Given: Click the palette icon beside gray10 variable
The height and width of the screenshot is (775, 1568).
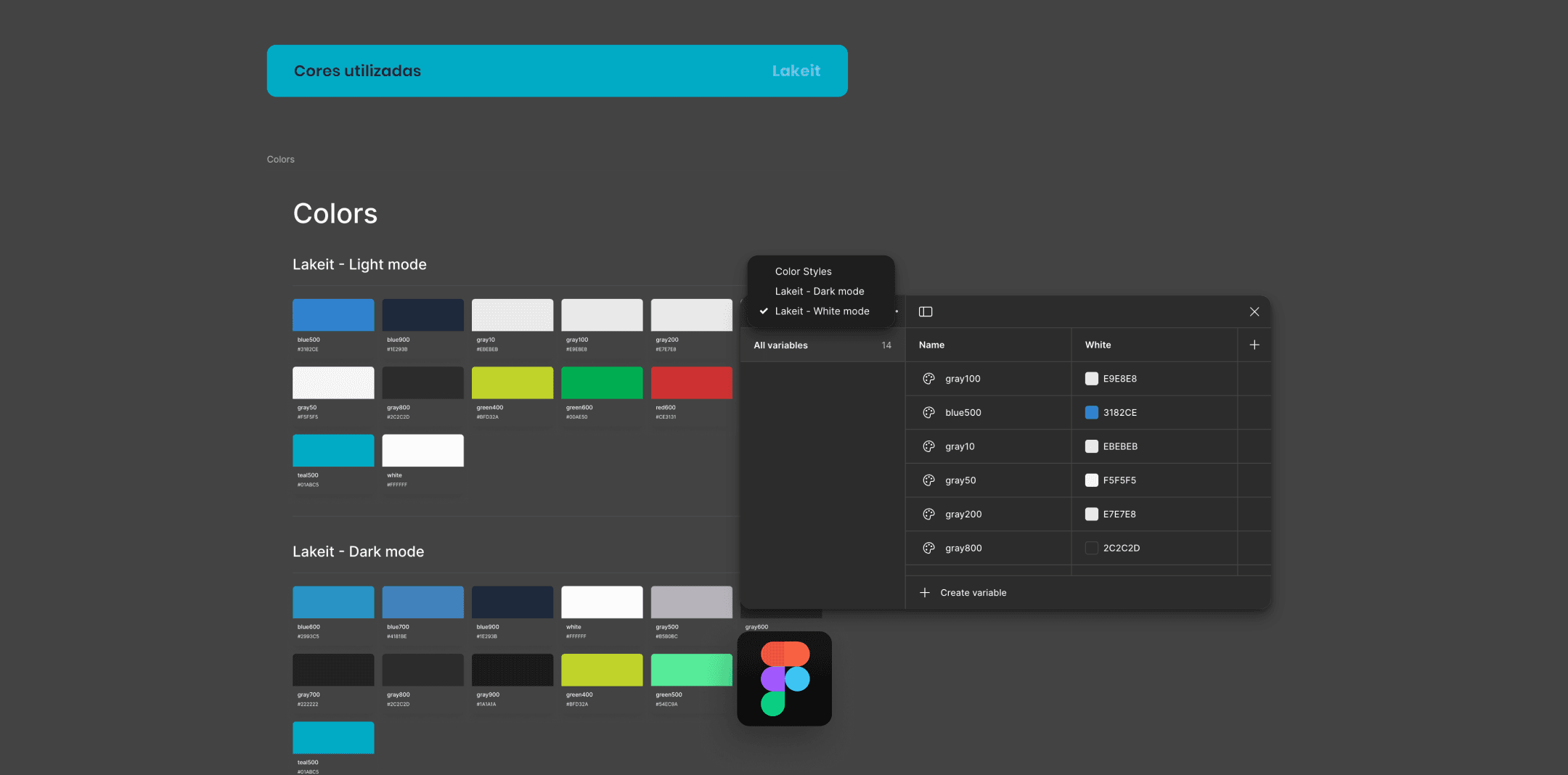Looking at the screenshot, I should point(928,446).
